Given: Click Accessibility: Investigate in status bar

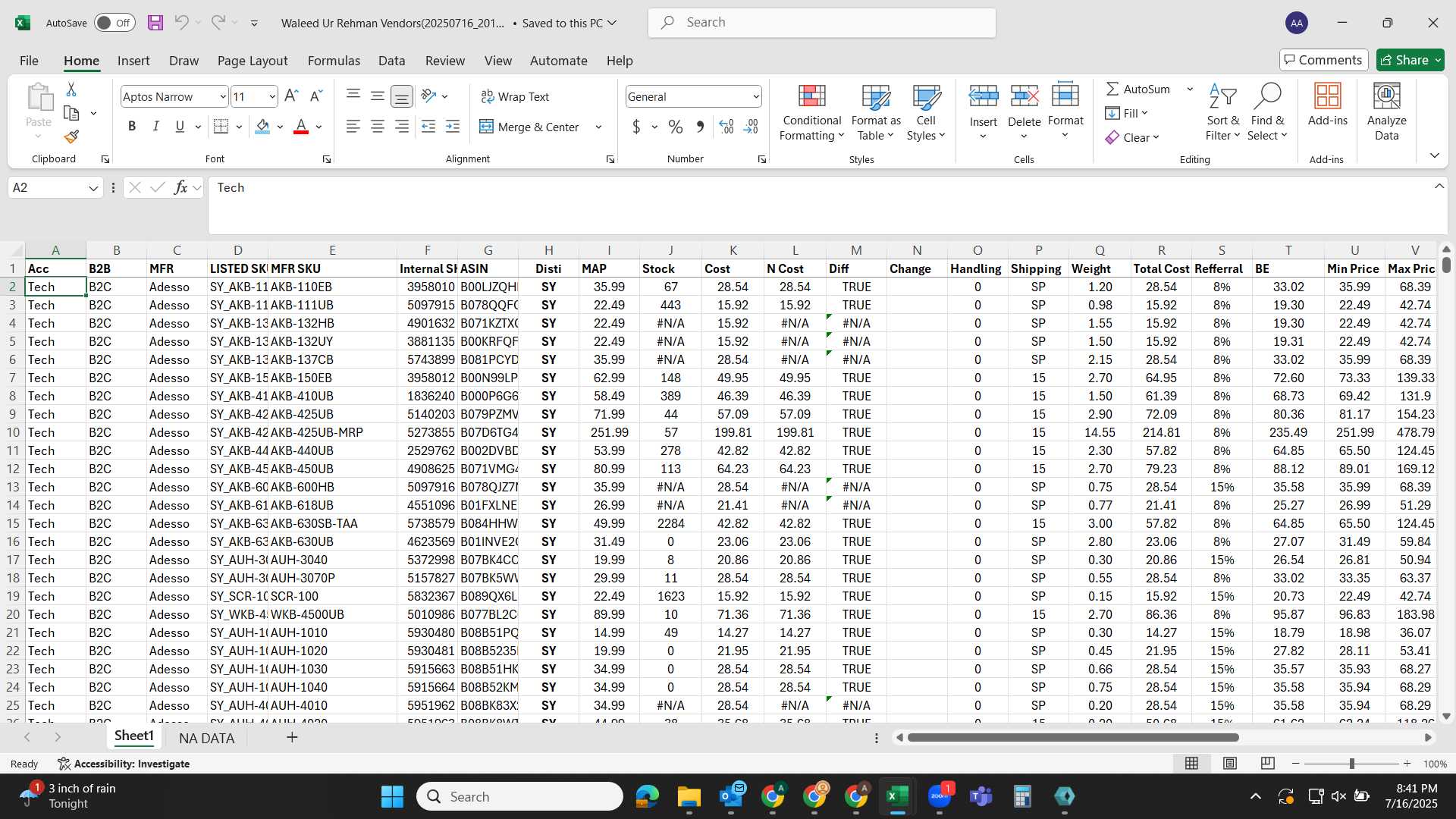Looking at the screenshot, I should point(124,764).
